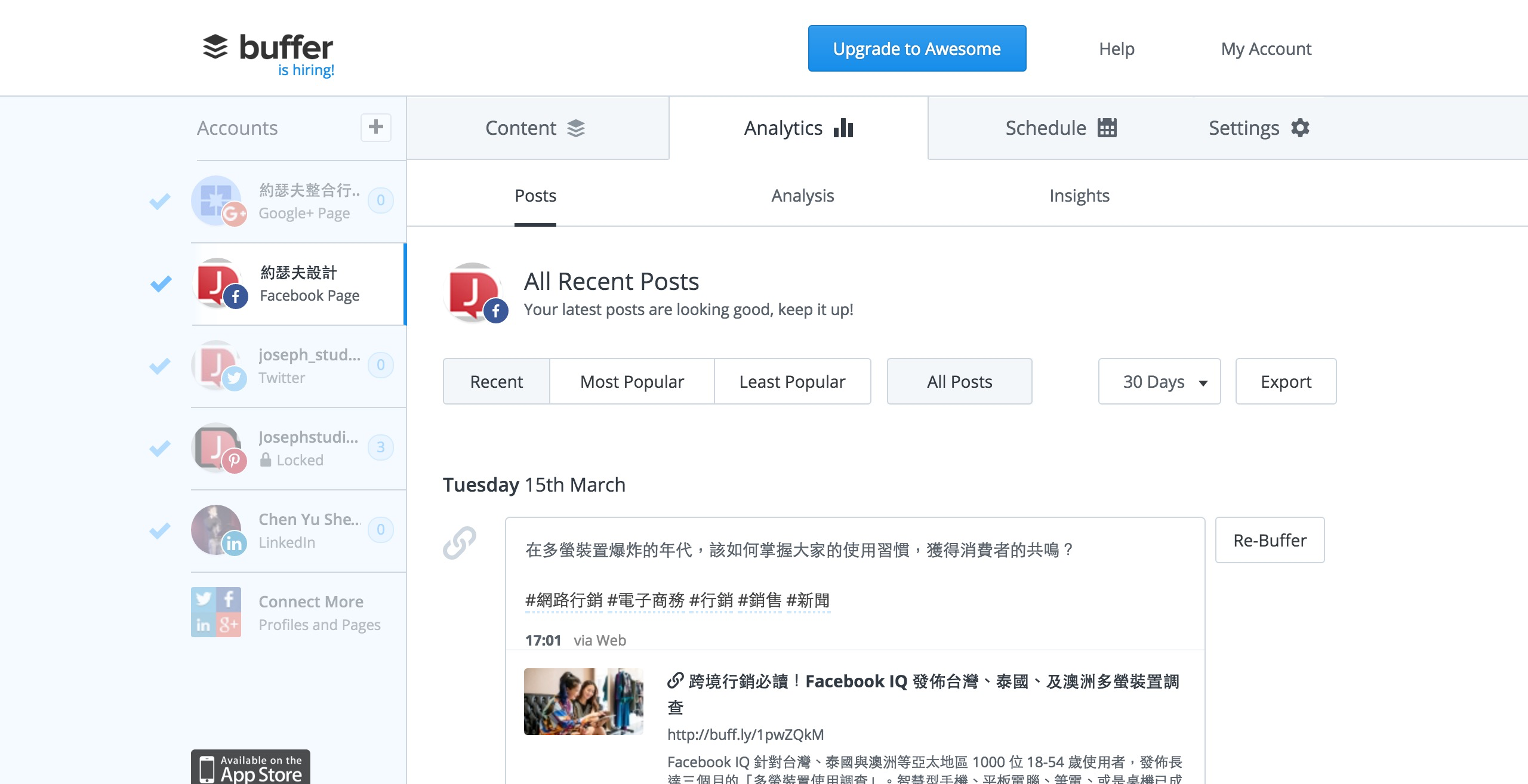Open the Insights sub-tab
The height and width of the screenshot is (784, 1528).
pos(1079,196)
